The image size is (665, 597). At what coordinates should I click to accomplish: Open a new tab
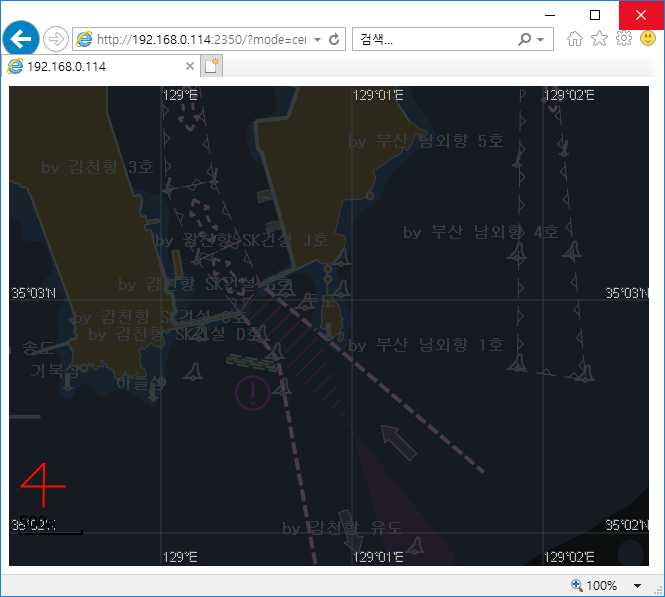[x=211, y=66]
